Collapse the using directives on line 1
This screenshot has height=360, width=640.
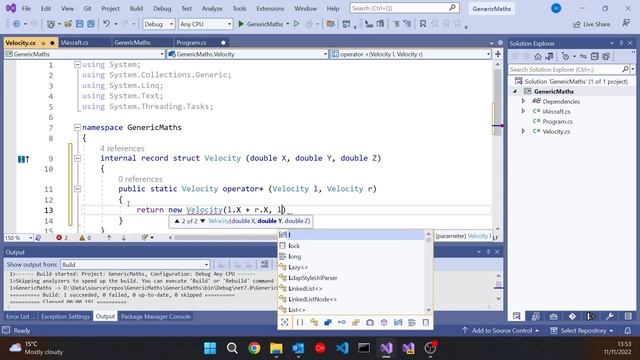(x=77, y=64)
